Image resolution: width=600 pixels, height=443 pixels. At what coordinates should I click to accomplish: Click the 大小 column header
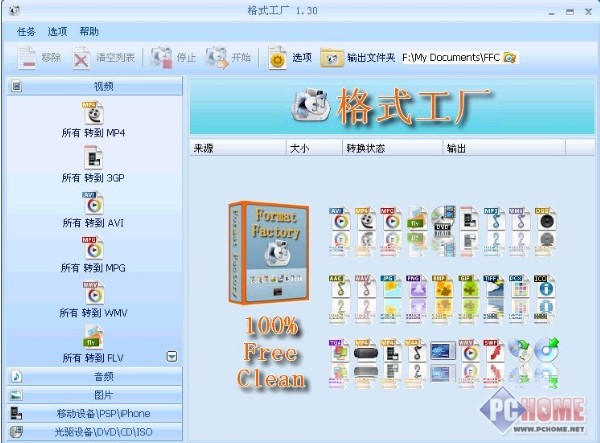coord(314,148)
